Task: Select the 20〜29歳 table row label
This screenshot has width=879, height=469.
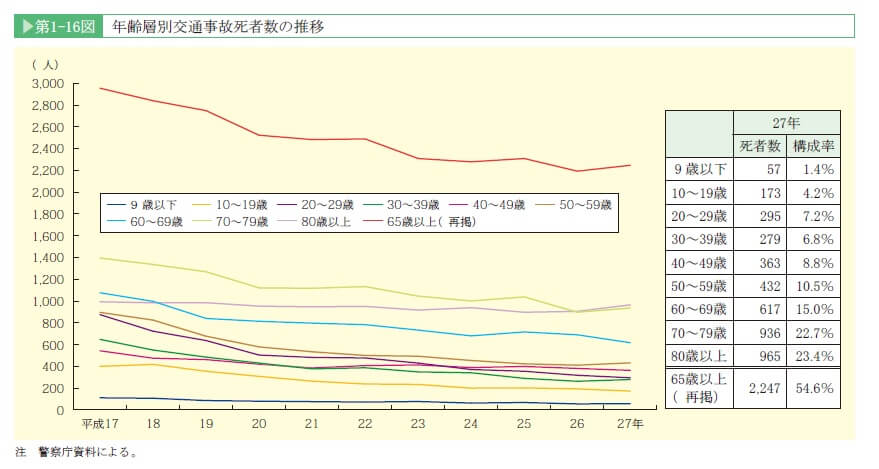Action: [700, 216]
